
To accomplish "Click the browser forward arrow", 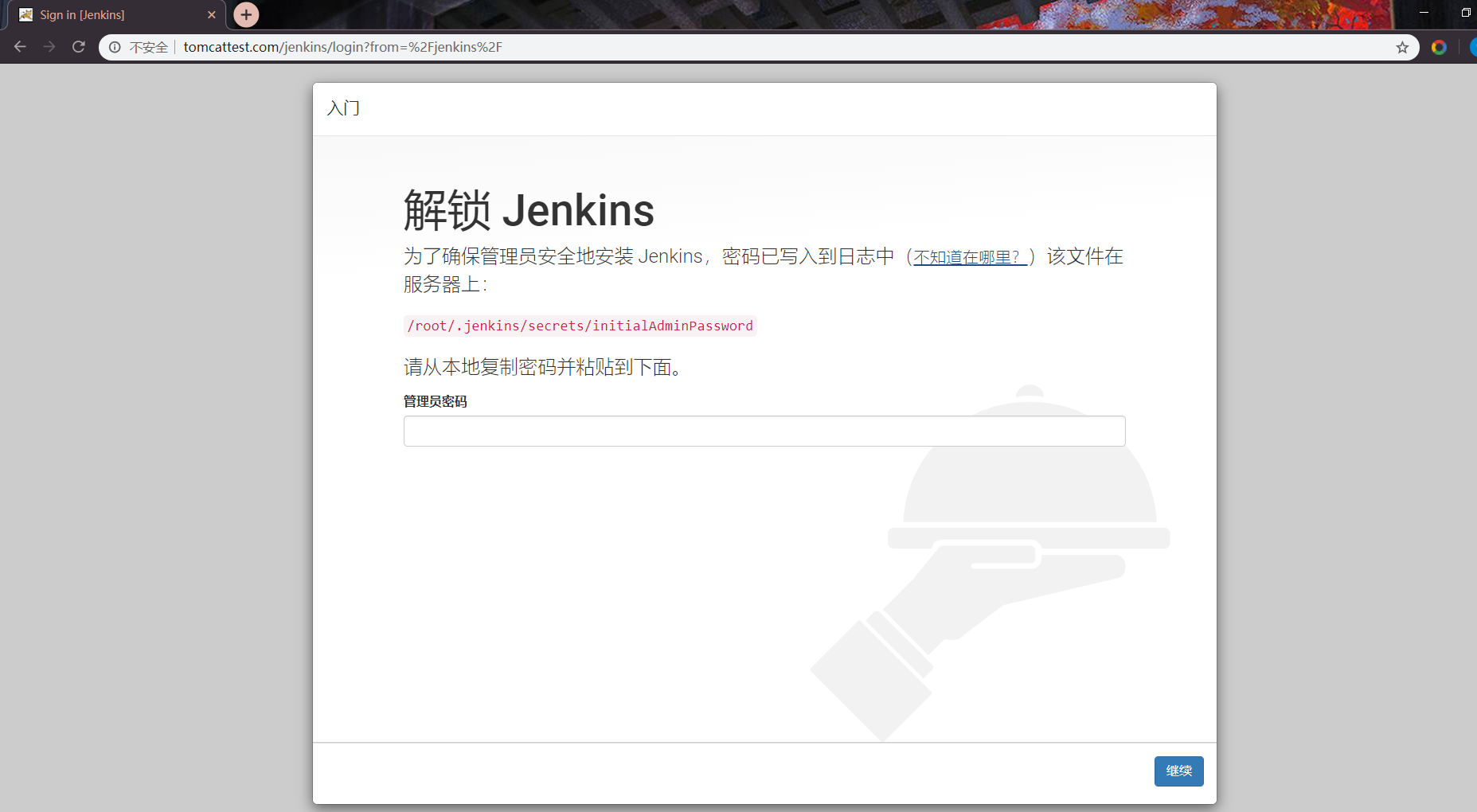I will tap(49, 47).
